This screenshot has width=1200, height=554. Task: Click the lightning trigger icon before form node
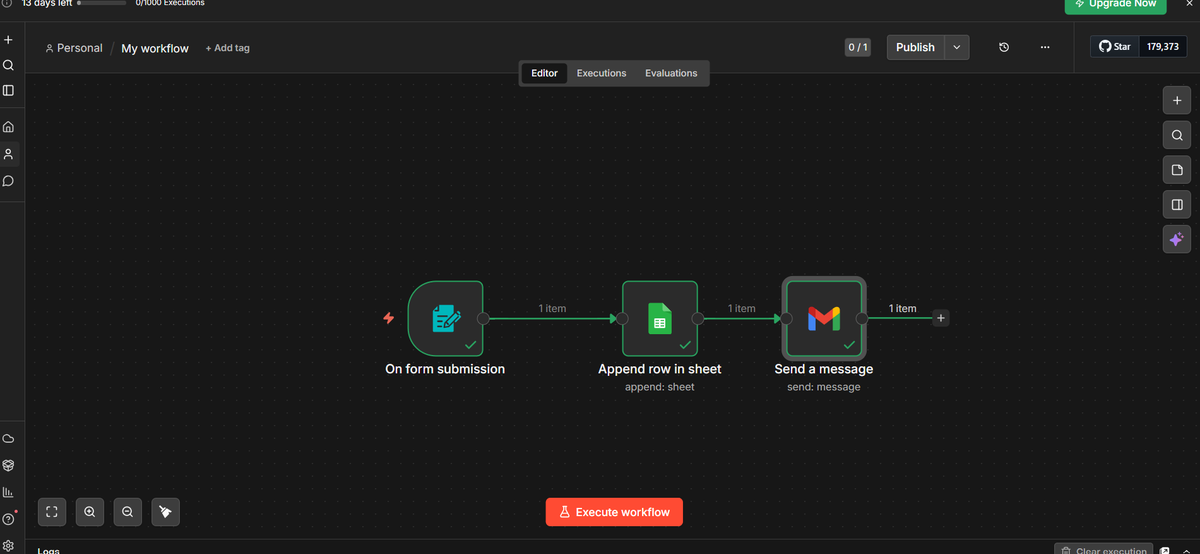point(389,318)
